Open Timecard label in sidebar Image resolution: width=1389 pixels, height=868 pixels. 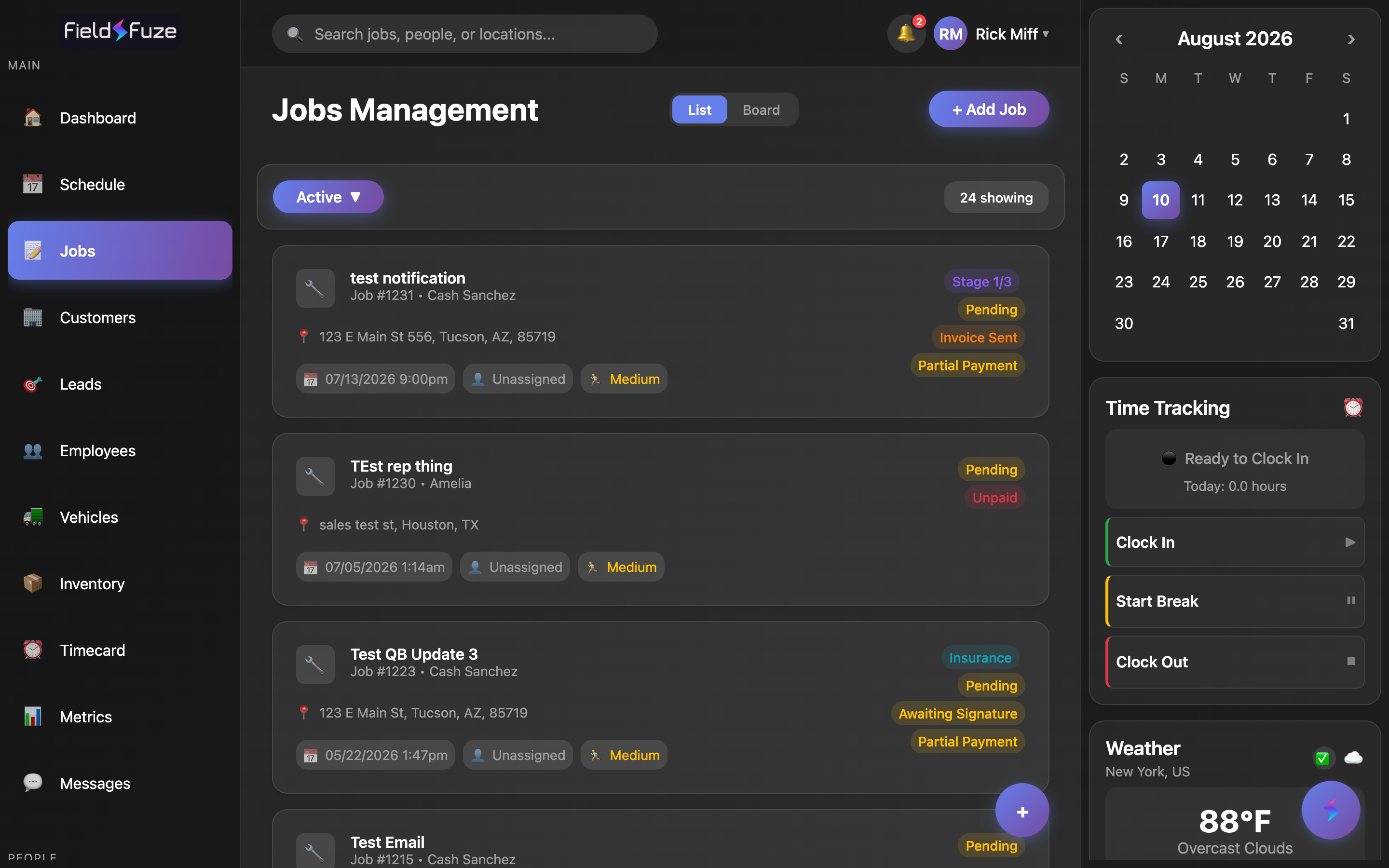93,651
